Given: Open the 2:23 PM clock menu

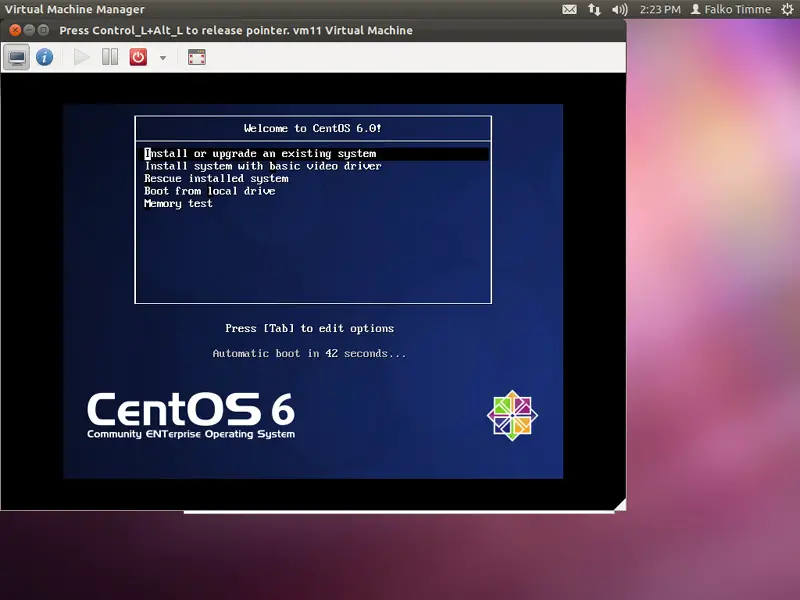Looking at the screenshot, I should point(660,9).
